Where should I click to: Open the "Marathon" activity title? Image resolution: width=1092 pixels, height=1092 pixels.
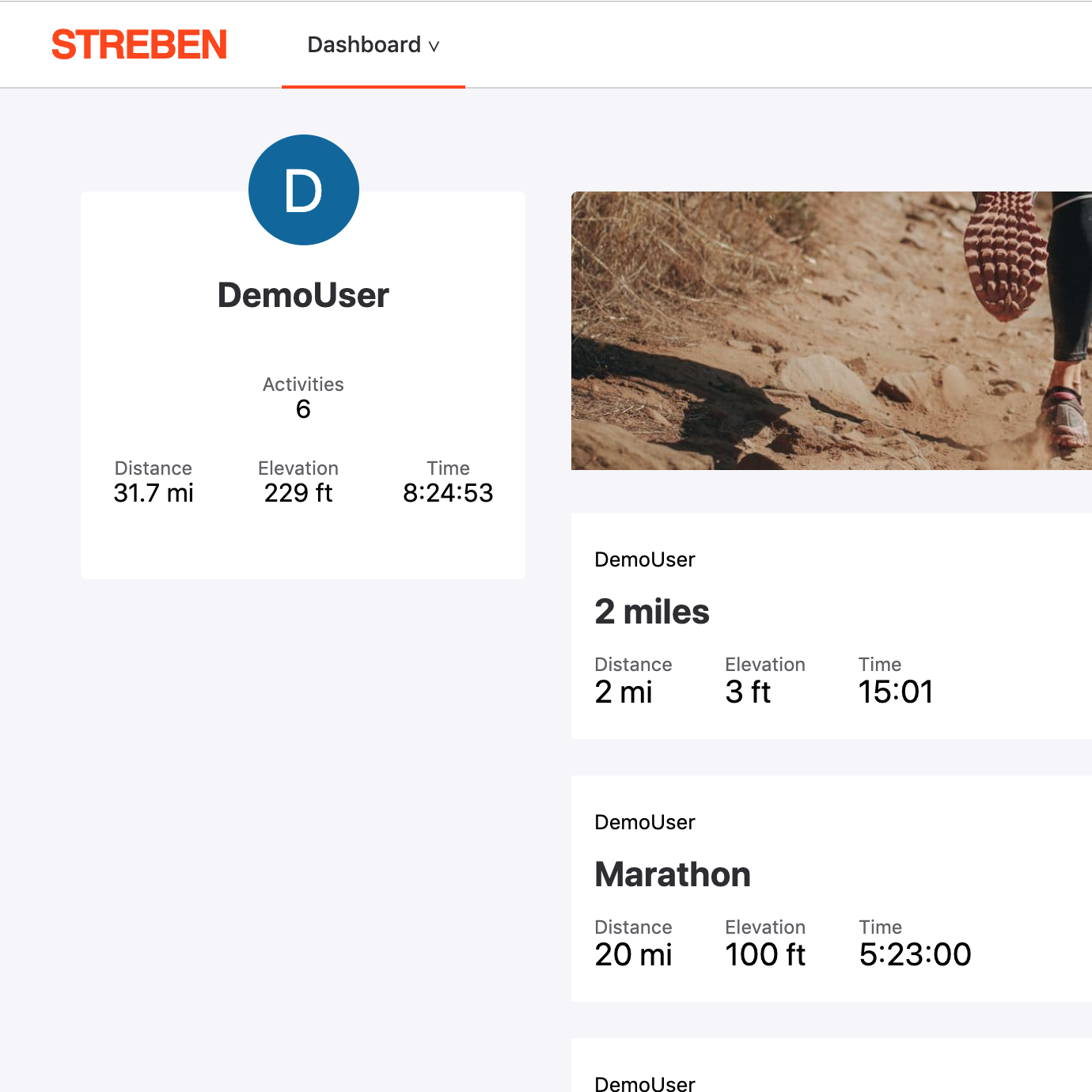(673, 874)
